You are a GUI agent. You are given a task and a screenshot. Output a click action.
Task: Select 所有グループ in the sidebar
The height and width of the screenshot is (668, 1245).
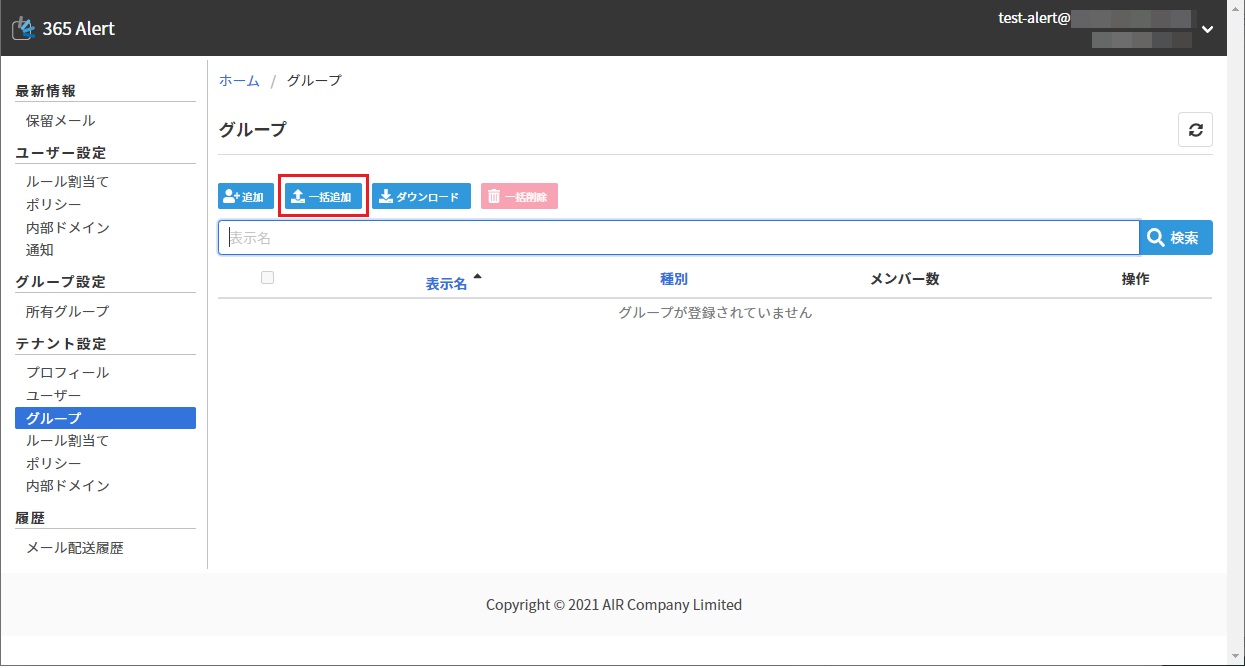[x=67, y=312]
